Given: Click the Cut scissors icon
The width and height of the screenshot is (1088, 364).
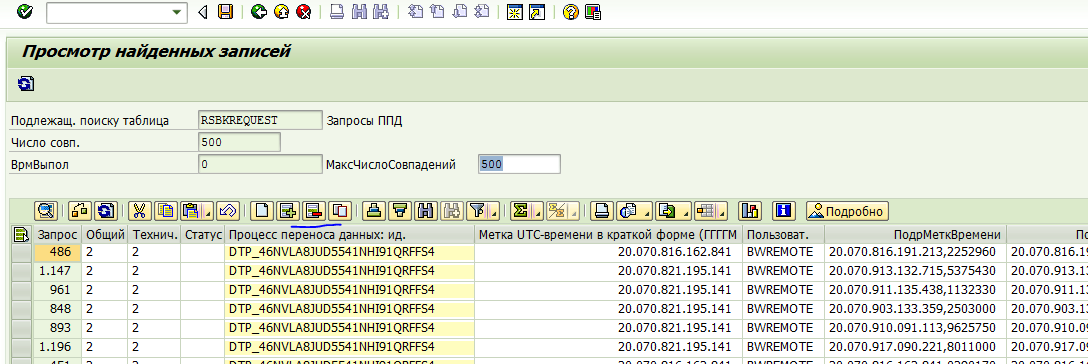Looking at the screenshot, I should click(x=139, y=210).
